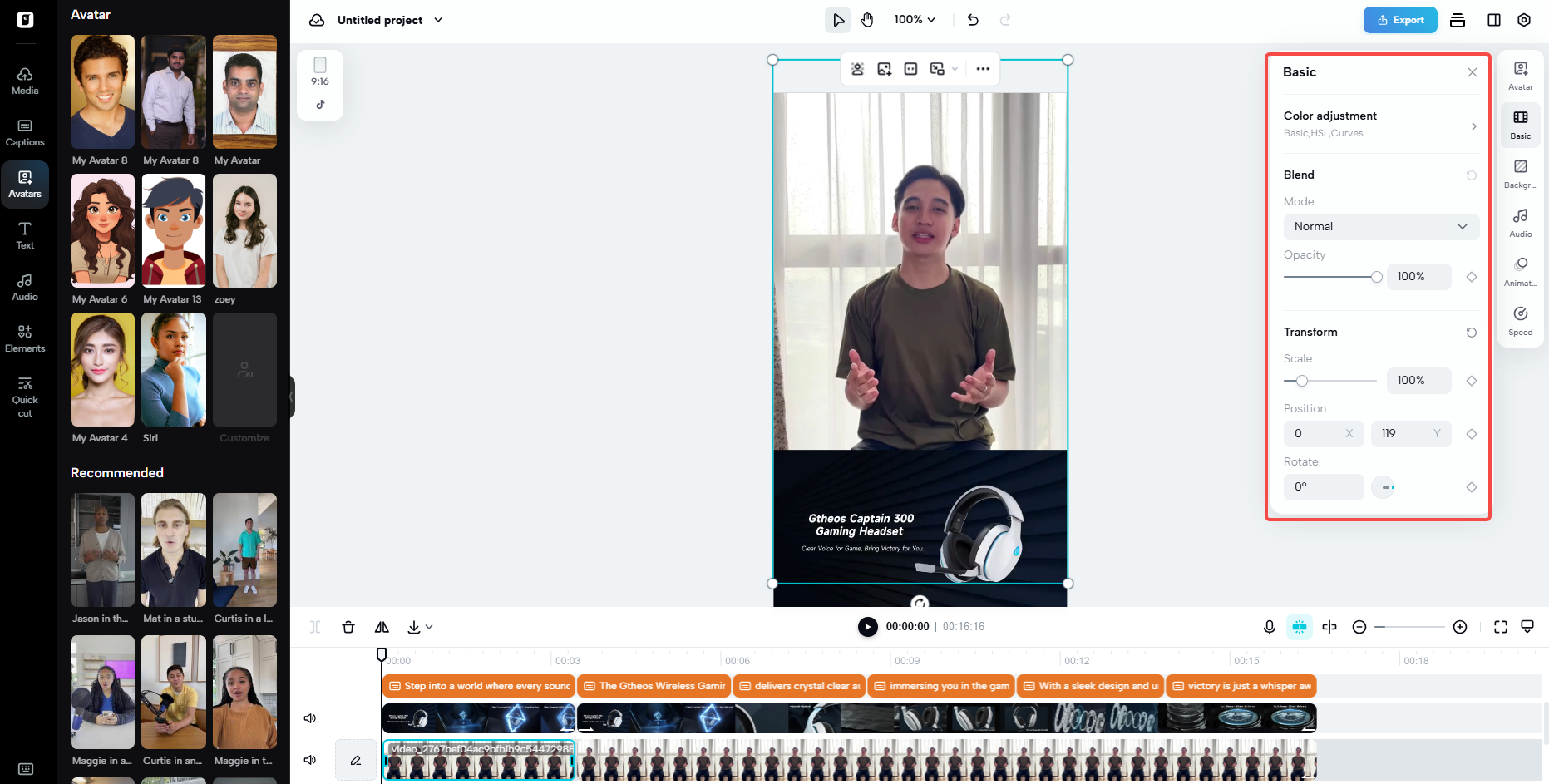
Task: Toggle the Position keyframe diamond
Action: point(1472,434)
